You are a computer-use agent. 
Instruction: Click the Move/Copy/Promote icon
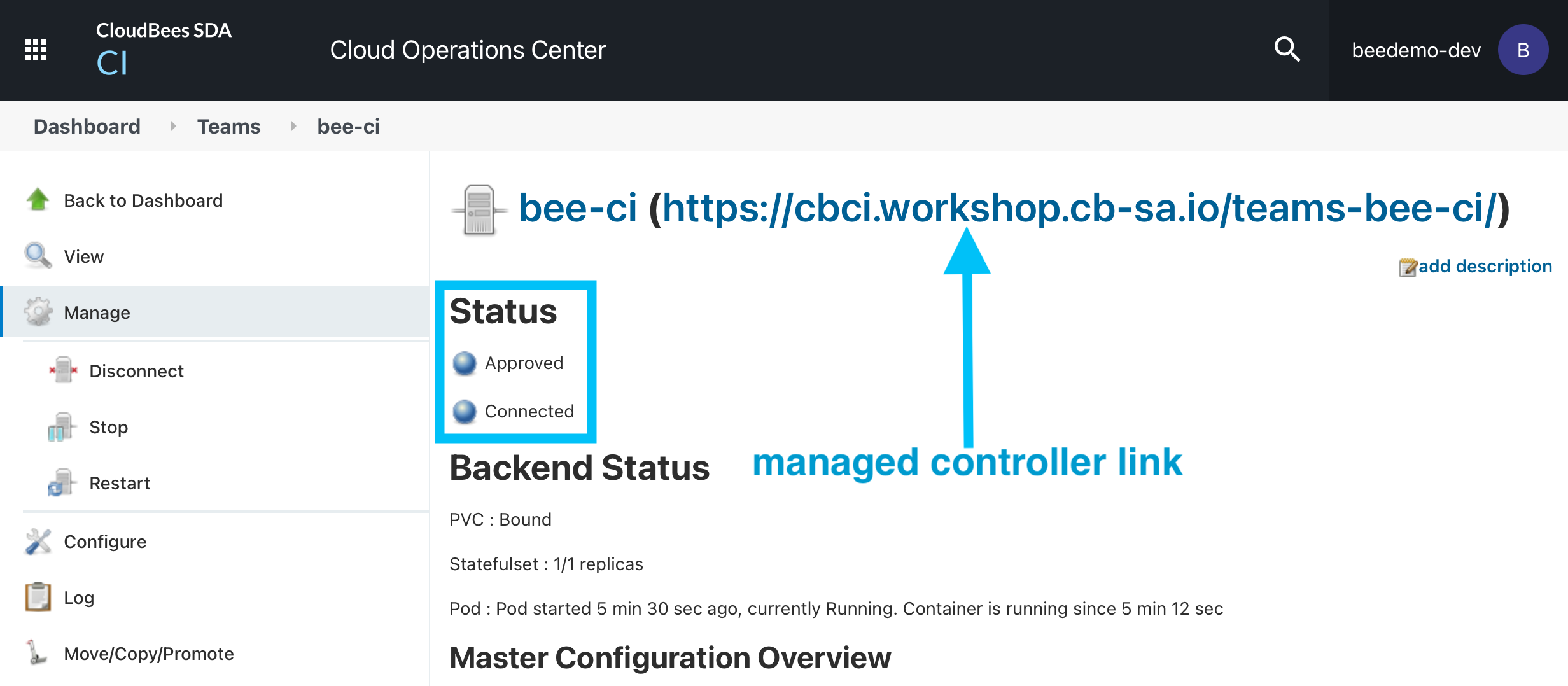click(x=36, y=653)
